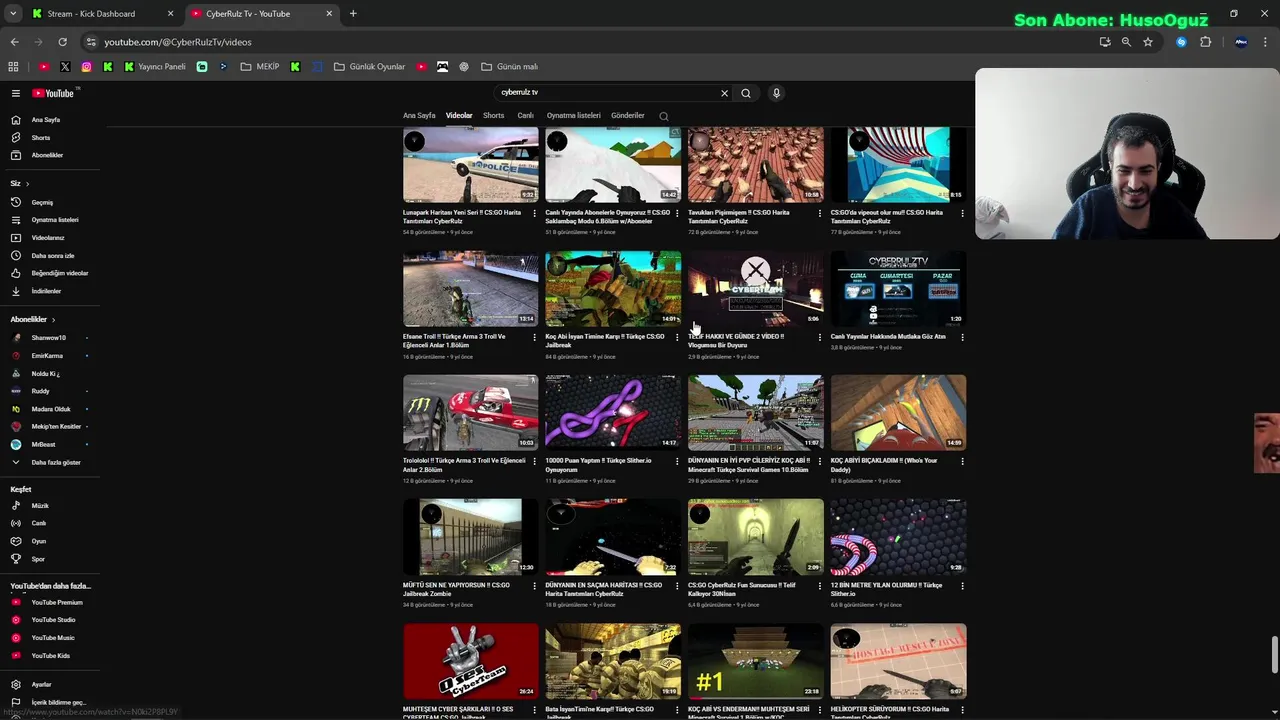The width and height of the screenshot is (1280, 720).
Task: Open Günlük Oyunlar bookmark folder
Action: point(370,67)
